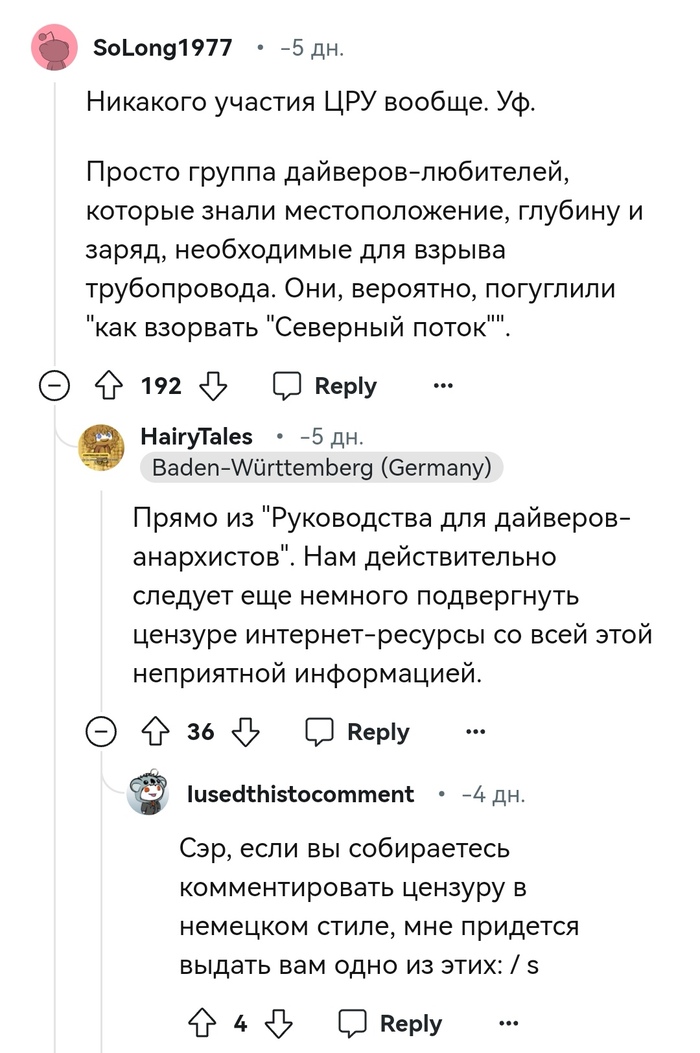The image size is (700, 1053).
Task: Reply to Iusedthistocomment's comment
Action: [x=391, y=1023]
